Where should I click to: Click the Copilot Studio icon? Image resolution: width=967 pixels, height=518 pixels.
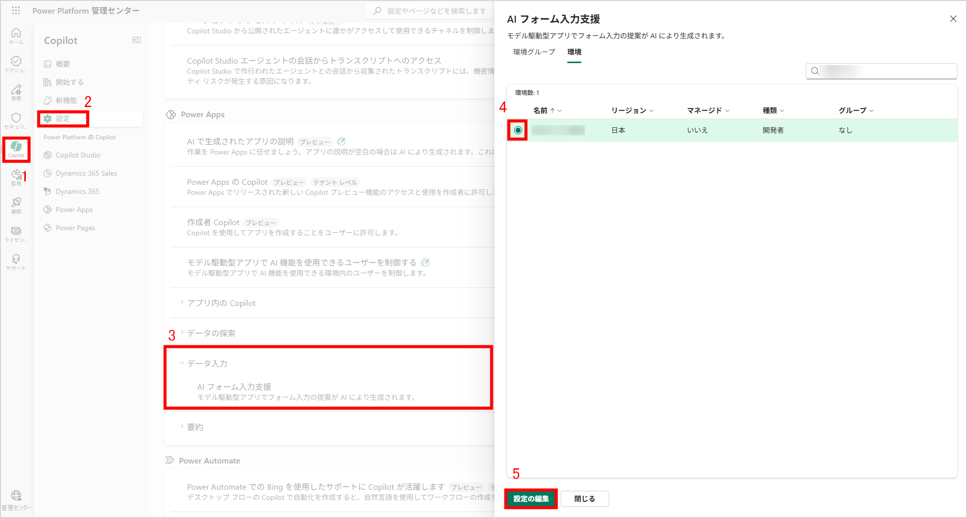click(x=47, y=155)
